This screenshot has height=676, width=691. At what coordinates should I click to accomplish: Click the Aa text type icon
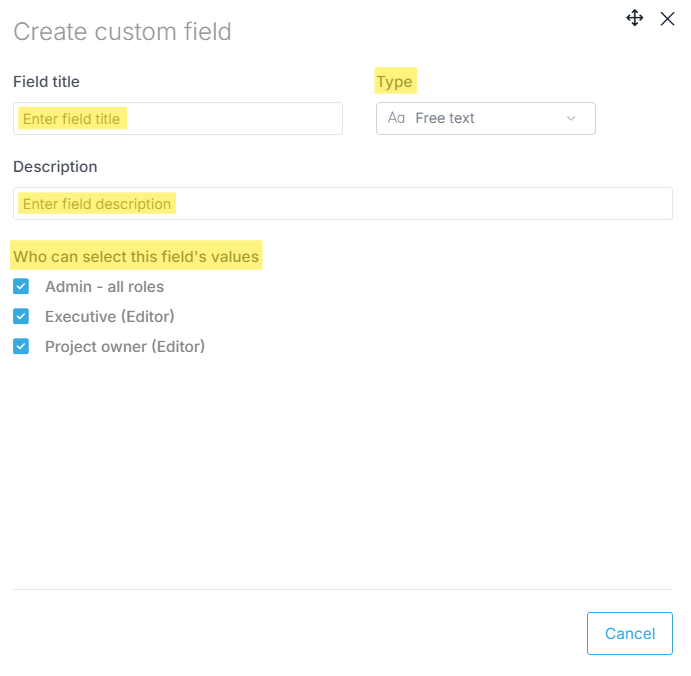pyautogui.click(x=396, y=118)
